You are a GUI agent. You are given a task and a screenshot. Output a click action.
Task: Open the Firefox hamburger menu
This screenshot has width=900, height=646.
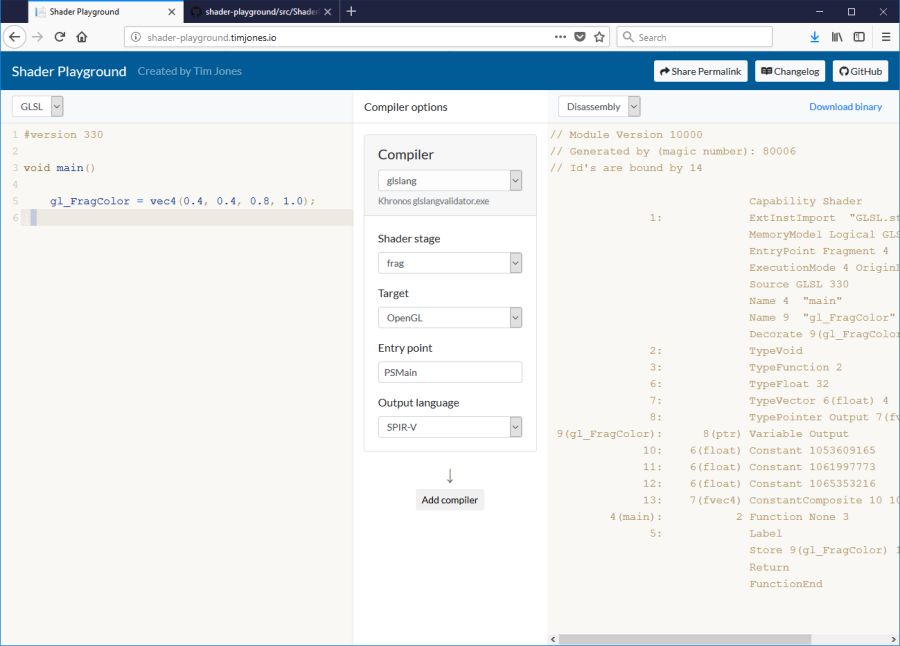click(x=886, y=37)
